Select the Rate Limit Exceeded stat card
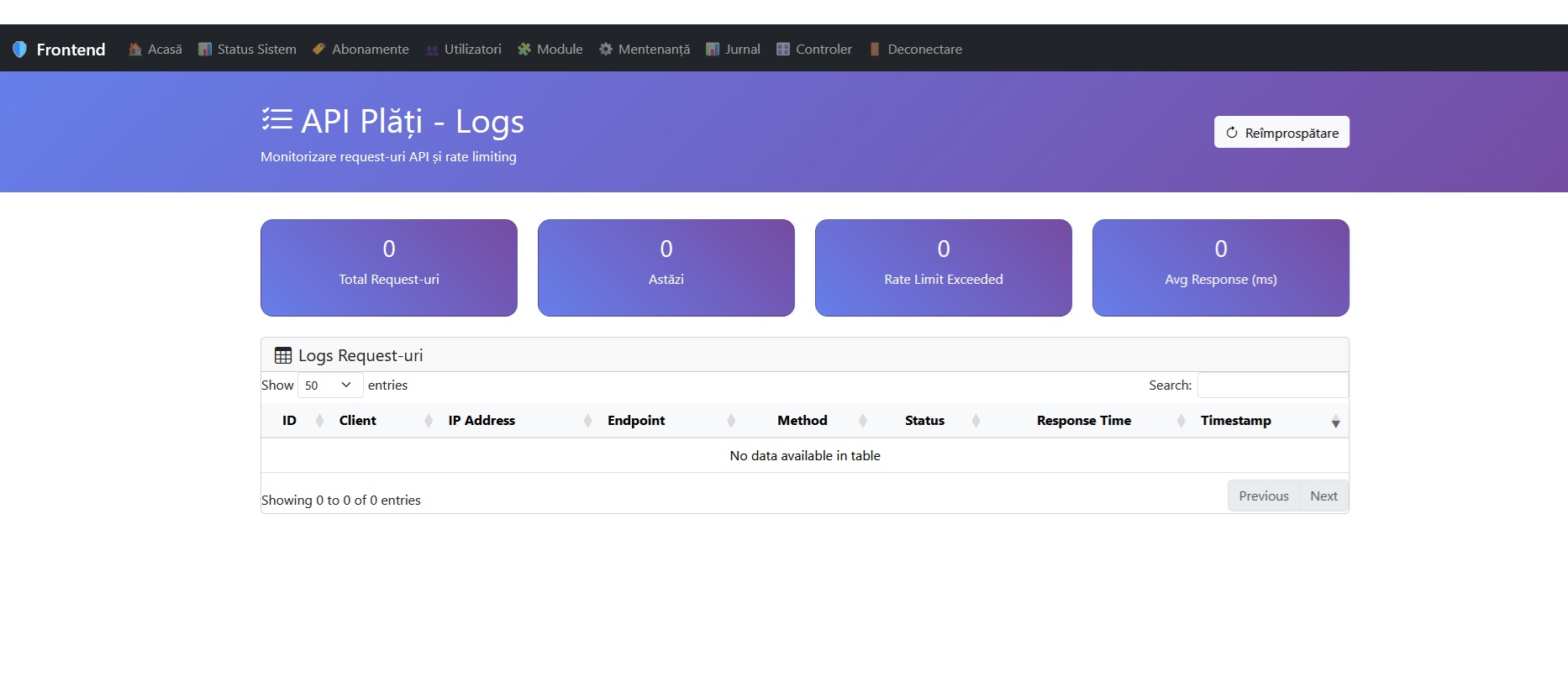Screen dimensions: 1568x687 pos(943,268)
